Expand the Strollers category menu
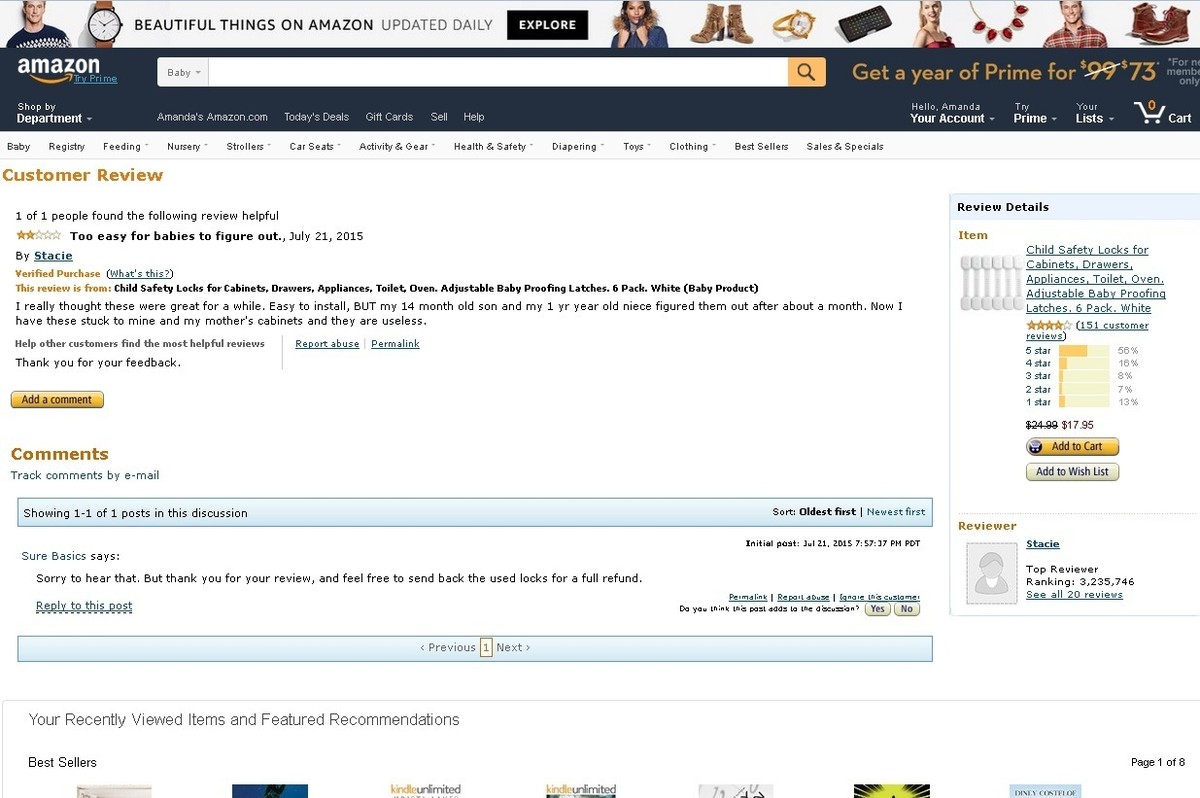Screen dimensions: 1200x798 click(249, 146)
